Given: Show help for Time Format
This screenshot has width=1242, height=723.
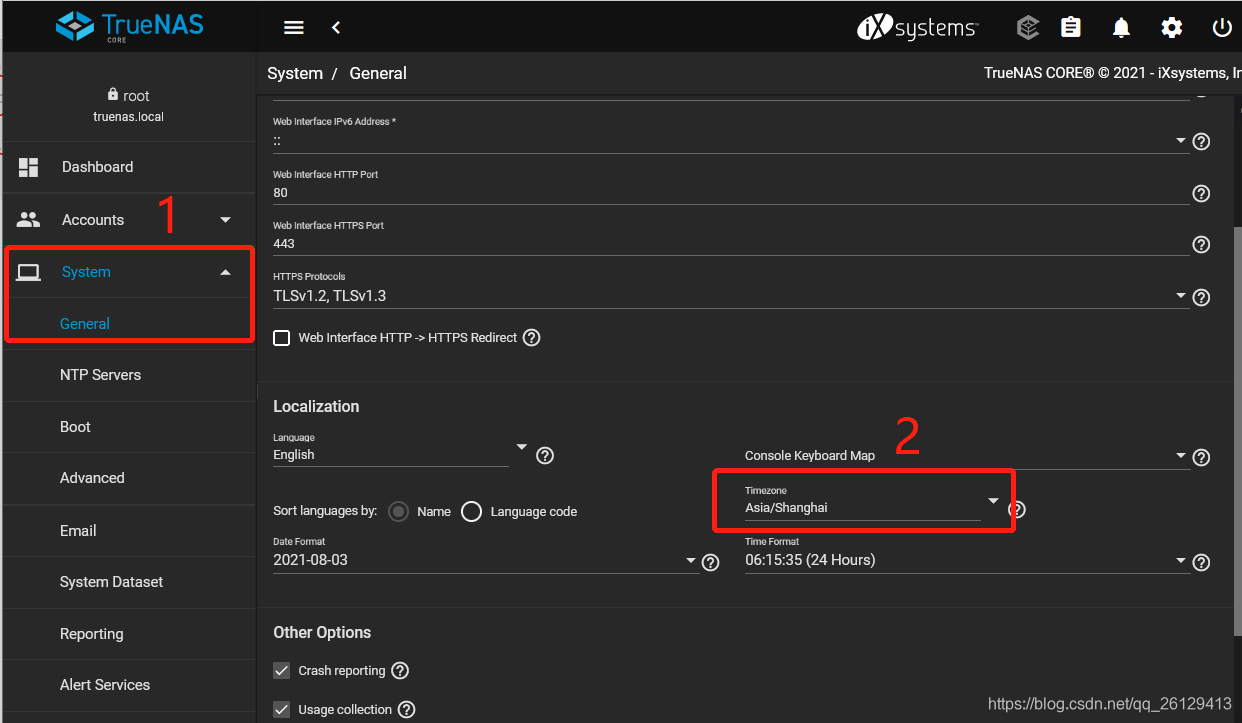Looking at the screenshot, I should click(x=1202, y=562).
